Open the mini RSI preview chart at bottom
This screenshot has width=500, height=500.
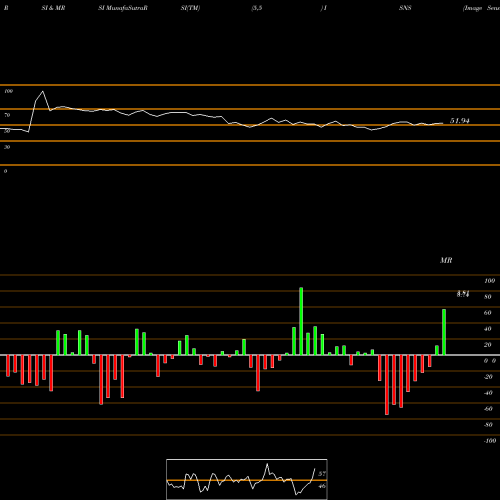click(x=247, y=479)
